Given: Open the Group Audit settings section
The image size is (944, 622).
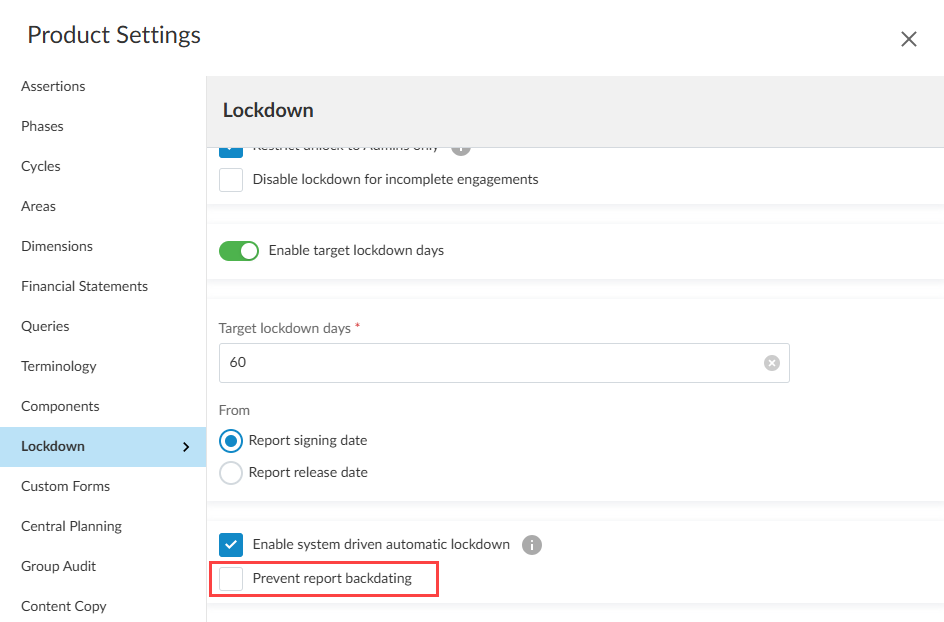Looking at the screenshot, I should [x=58, y=566].
